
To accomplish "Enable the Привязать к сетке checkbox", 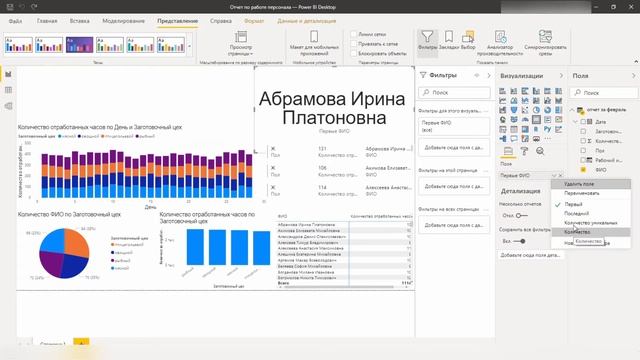I will tap(354, 44).
